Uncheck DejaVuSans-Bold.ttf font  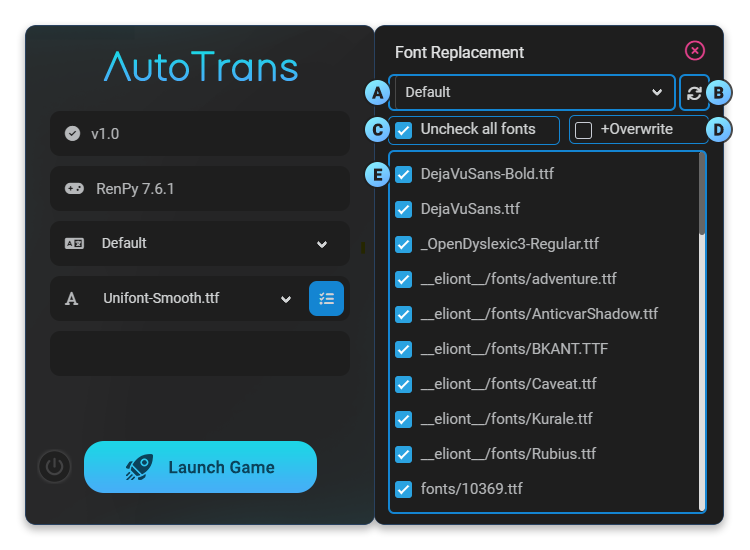404,174
